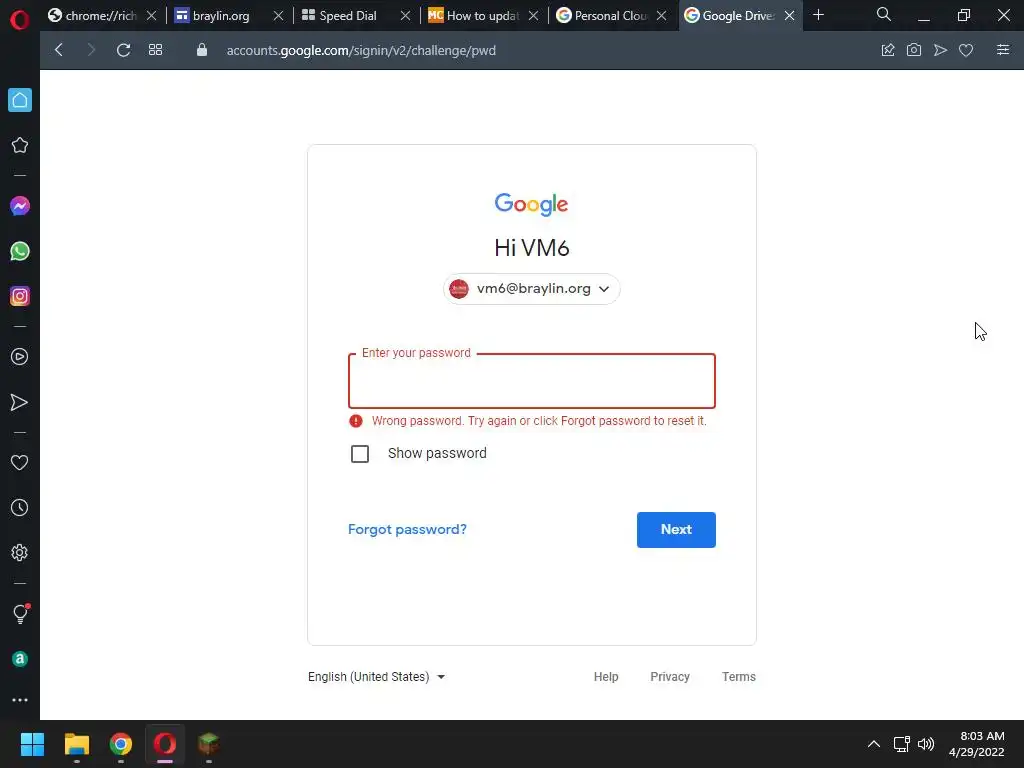Viewport: 1024px width, 768px height.
Task: Click the snapshot camera icon in address bar
Action: point(914,50)
